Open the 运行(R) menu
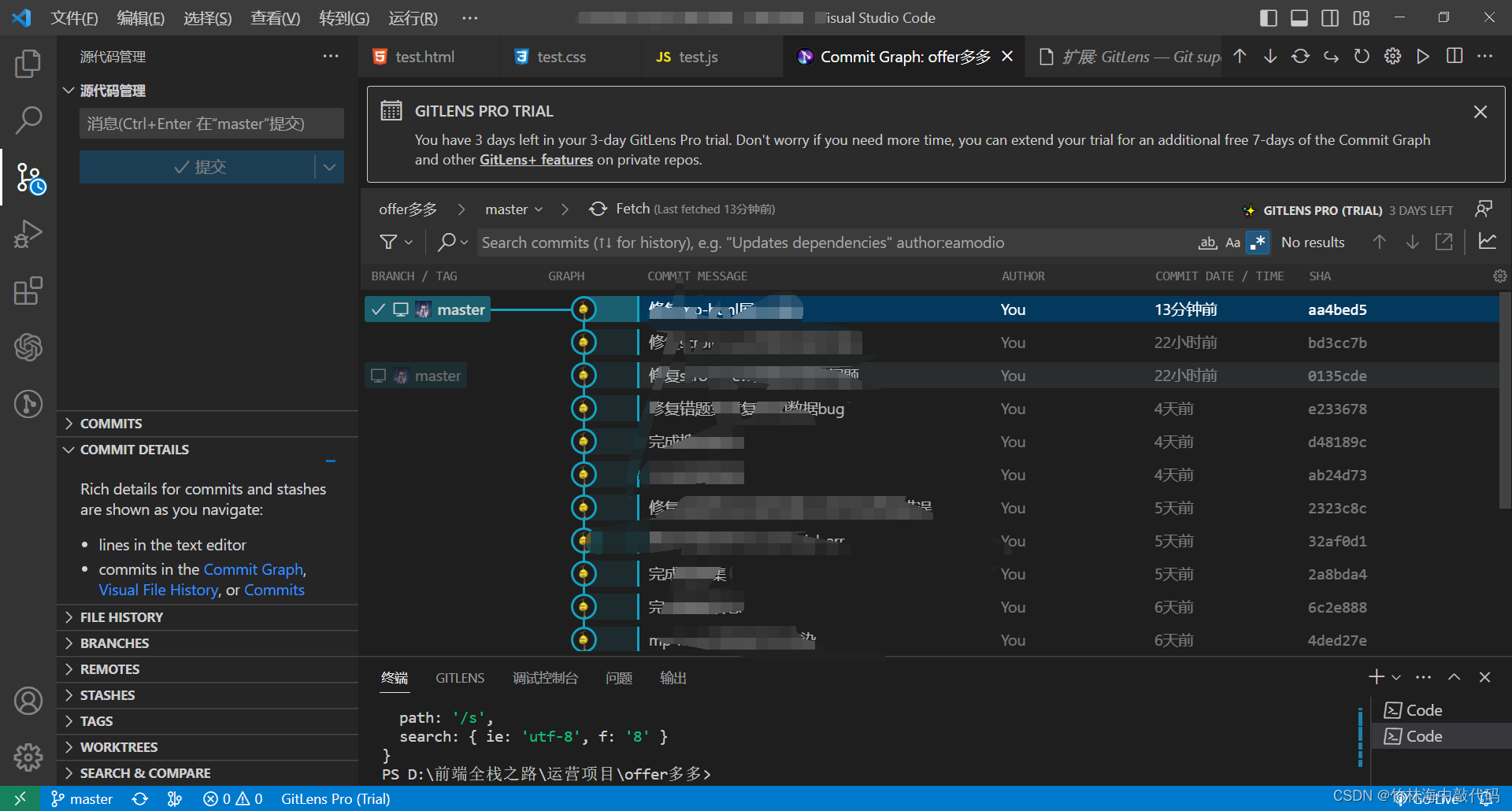Screen dimensions: 1512x811 click(413, 18)
